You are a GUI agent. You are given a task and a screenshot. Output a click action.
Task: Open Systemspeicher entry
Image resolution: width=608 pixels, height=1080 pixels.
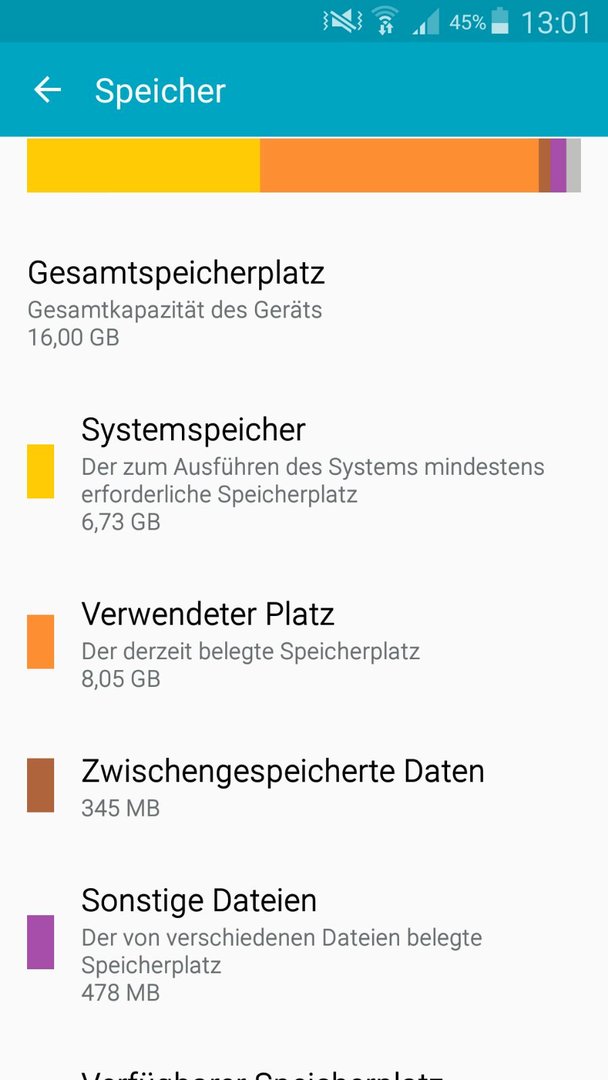[x=304, y=472]
